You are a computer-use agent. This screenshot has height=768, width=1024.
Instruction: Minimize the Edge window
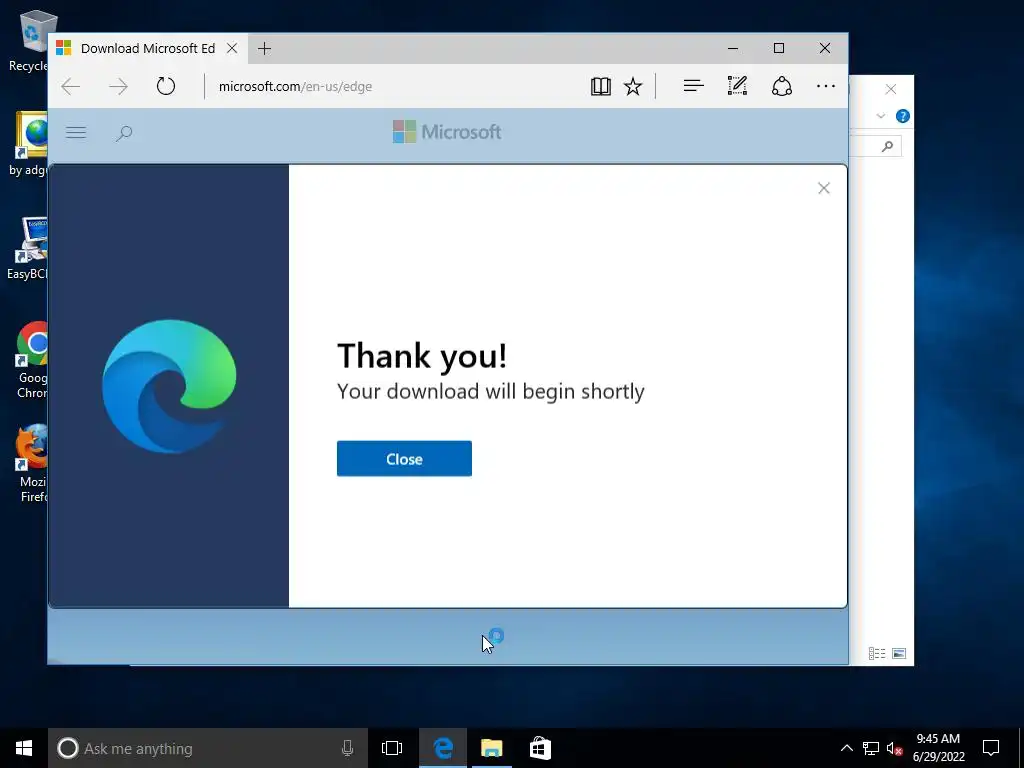pyautogui.click(x=733, y=48)
